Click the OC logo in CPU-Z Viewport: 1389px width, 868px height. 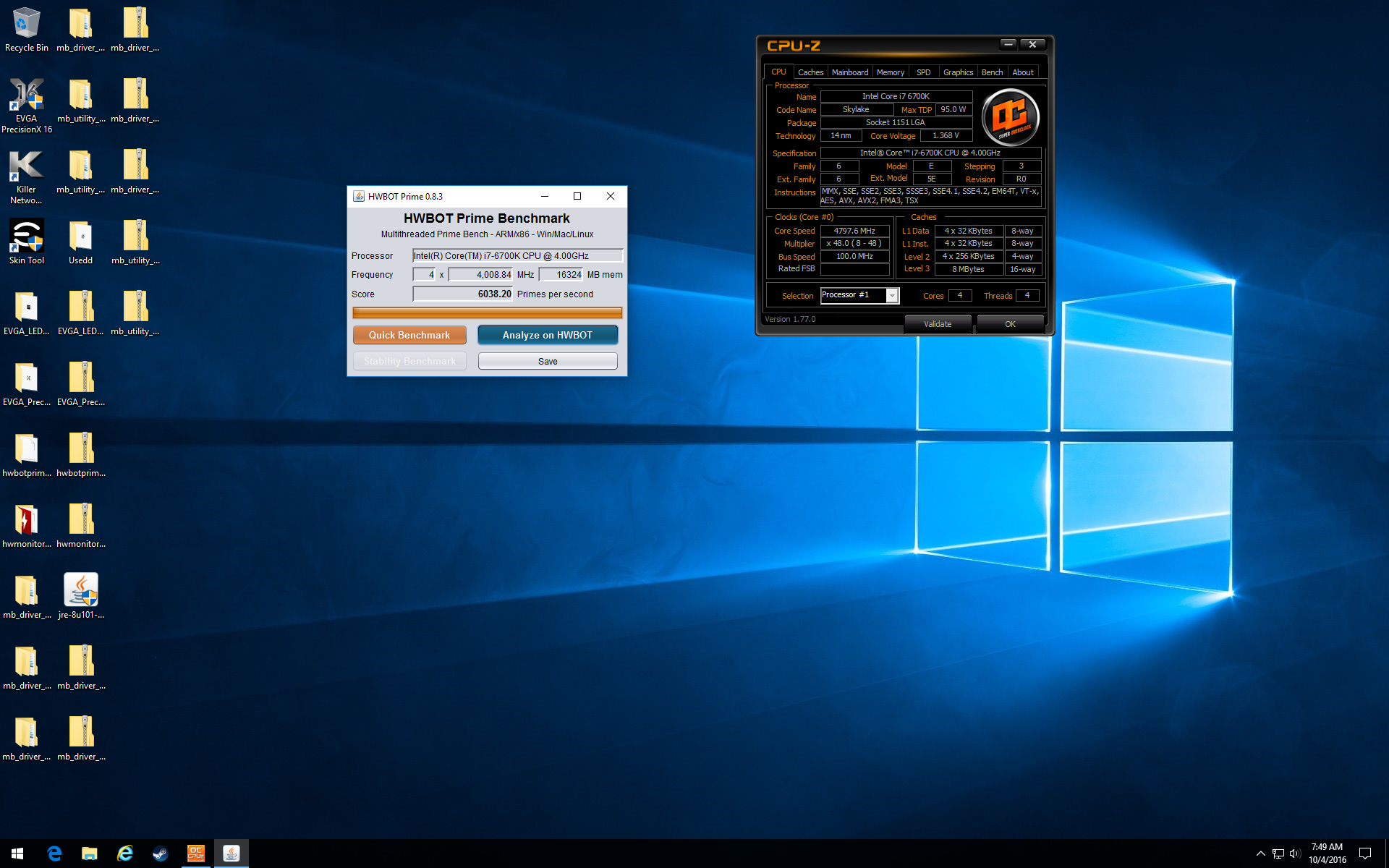1010,116
